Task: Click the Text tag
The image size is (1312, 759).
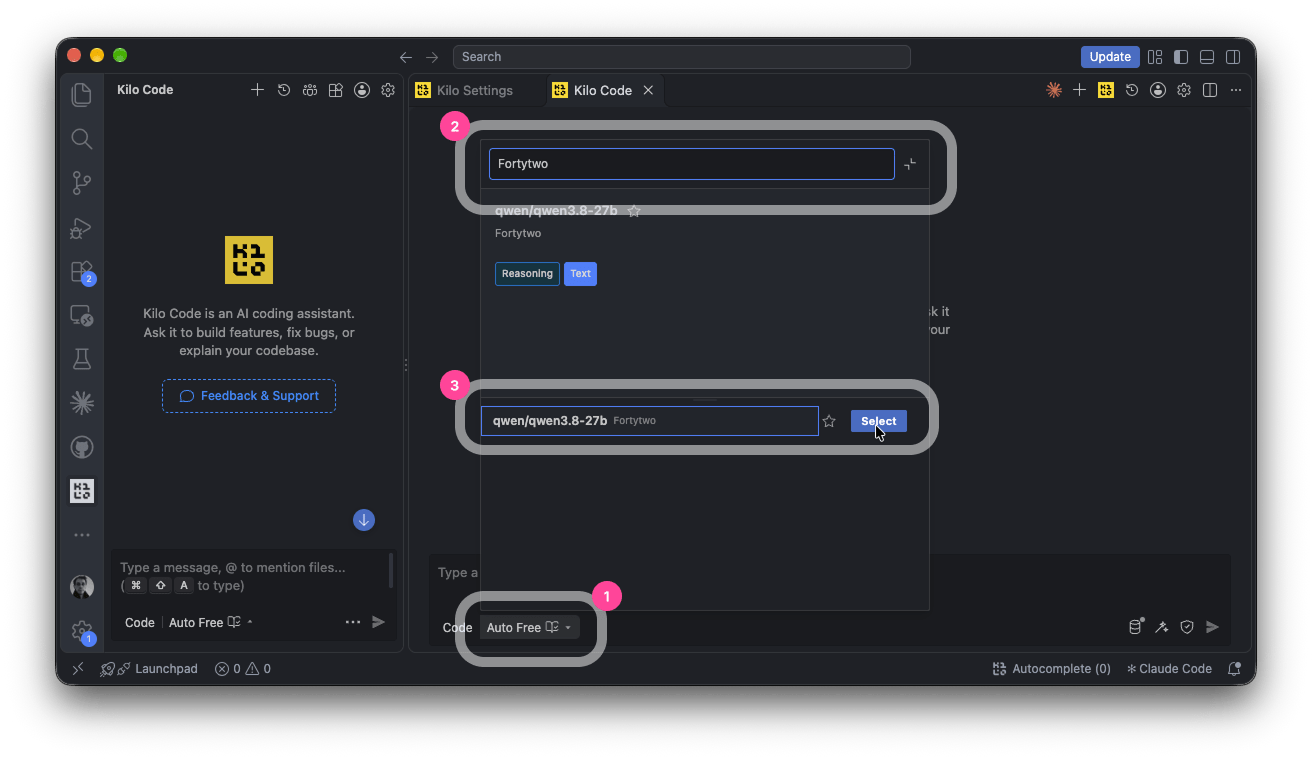Action: pos(580,274)
